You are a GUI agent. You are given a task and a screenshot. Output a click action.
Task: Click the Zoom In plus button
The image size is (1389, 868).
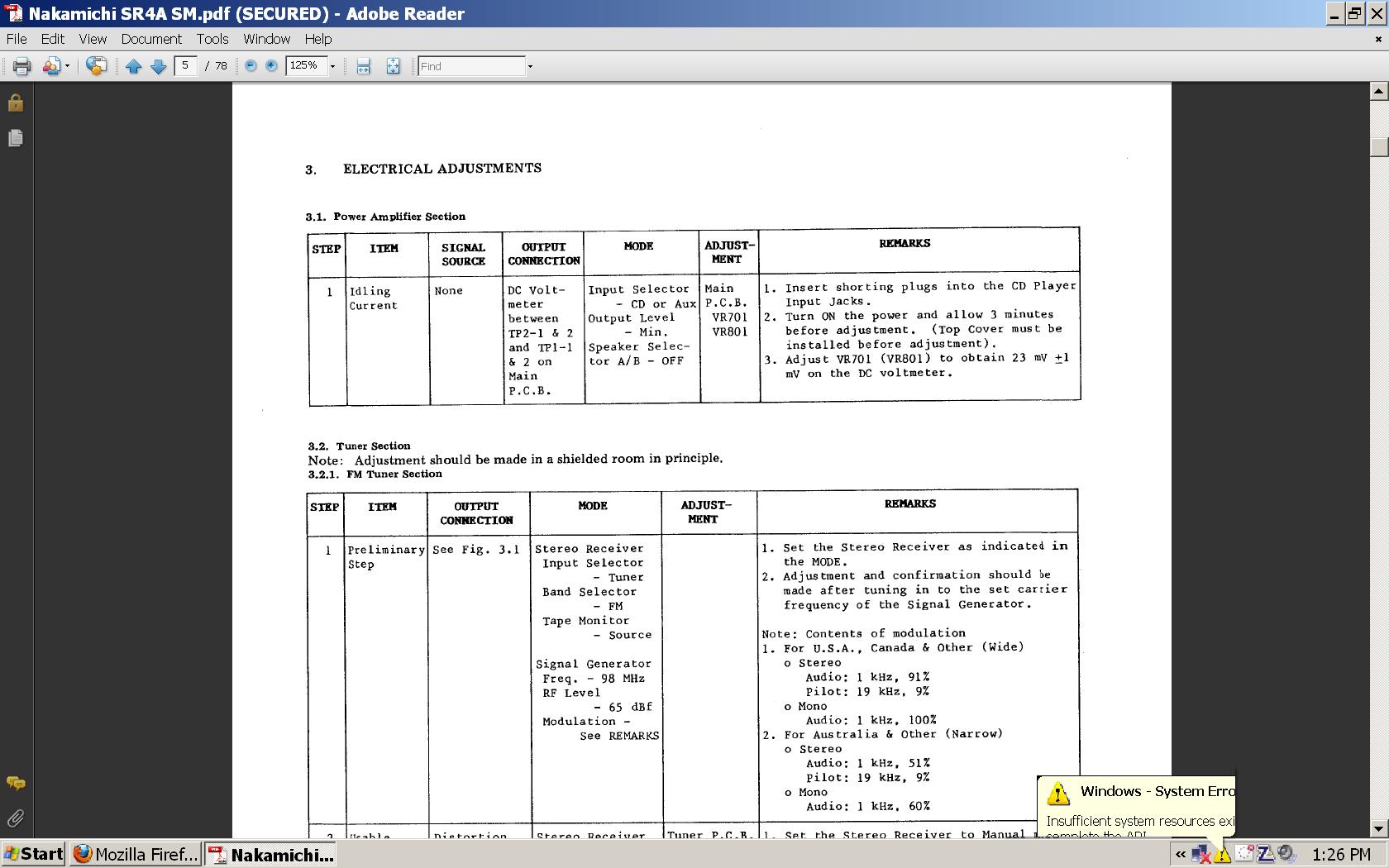[x=271, y=65]
